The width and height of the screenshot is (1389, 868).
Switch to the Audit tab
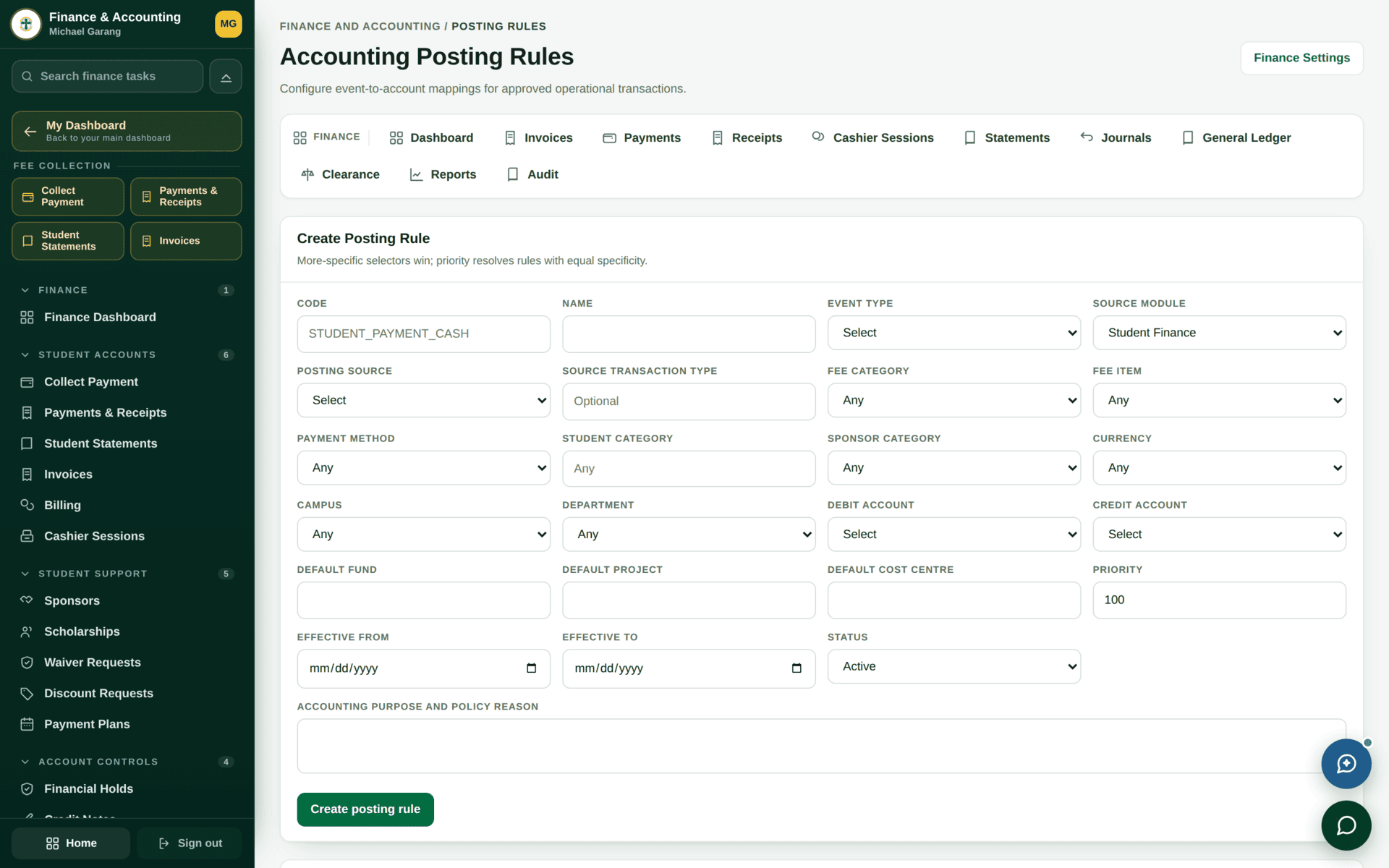532,174
